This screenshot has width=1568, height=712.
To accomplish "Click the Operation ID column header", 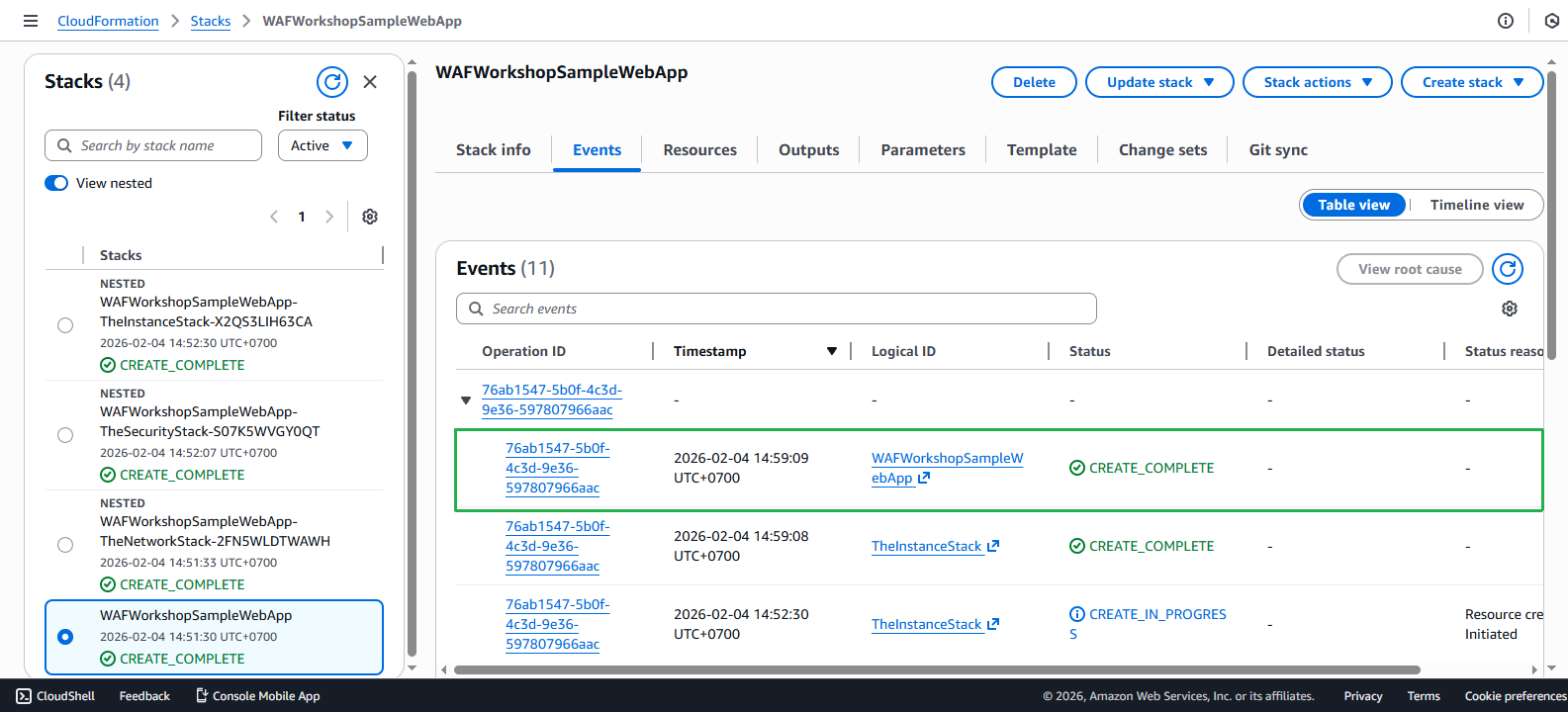I will pos(523,351).
